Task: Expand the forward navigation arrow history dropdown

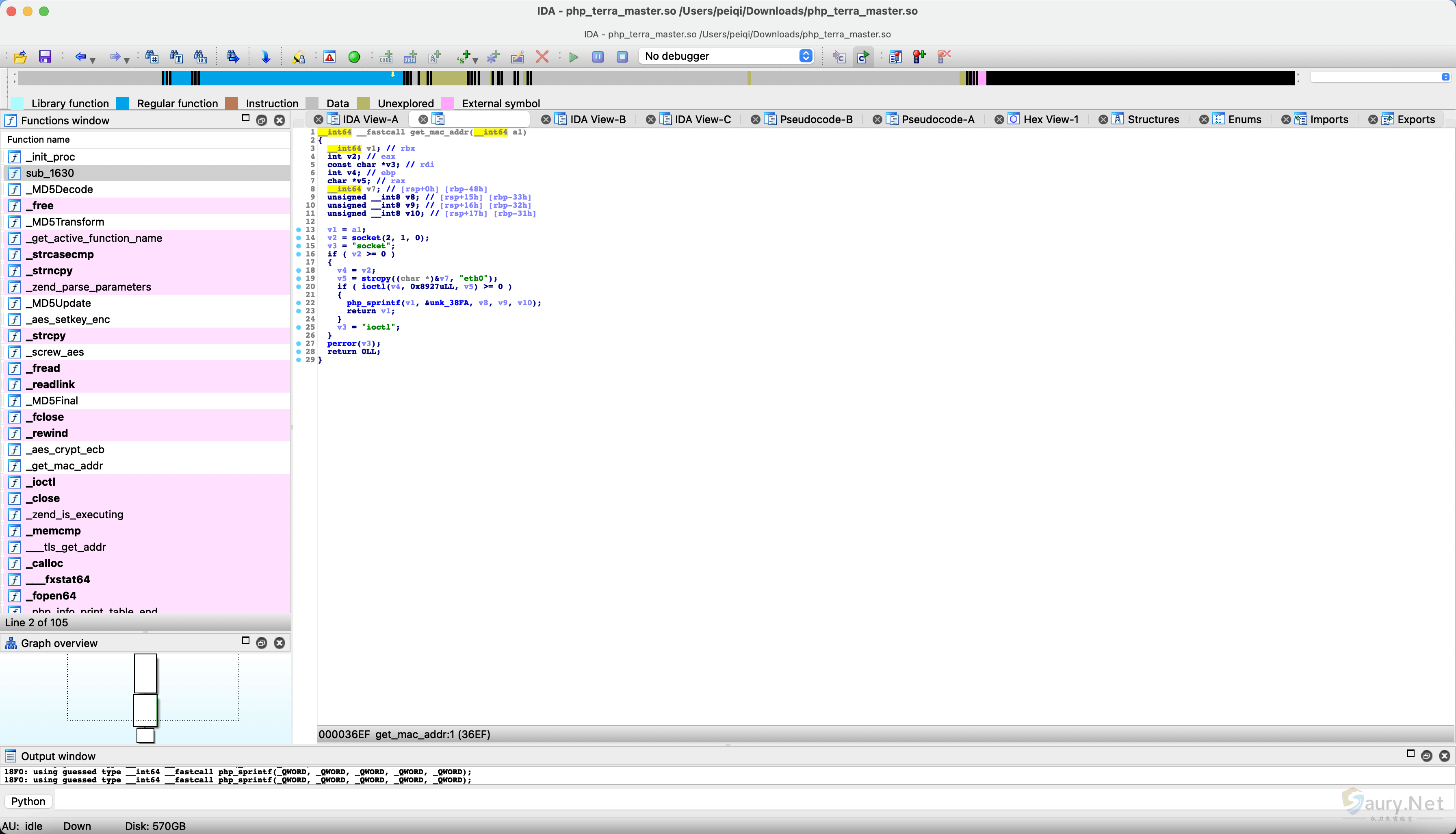Action: 127,60
